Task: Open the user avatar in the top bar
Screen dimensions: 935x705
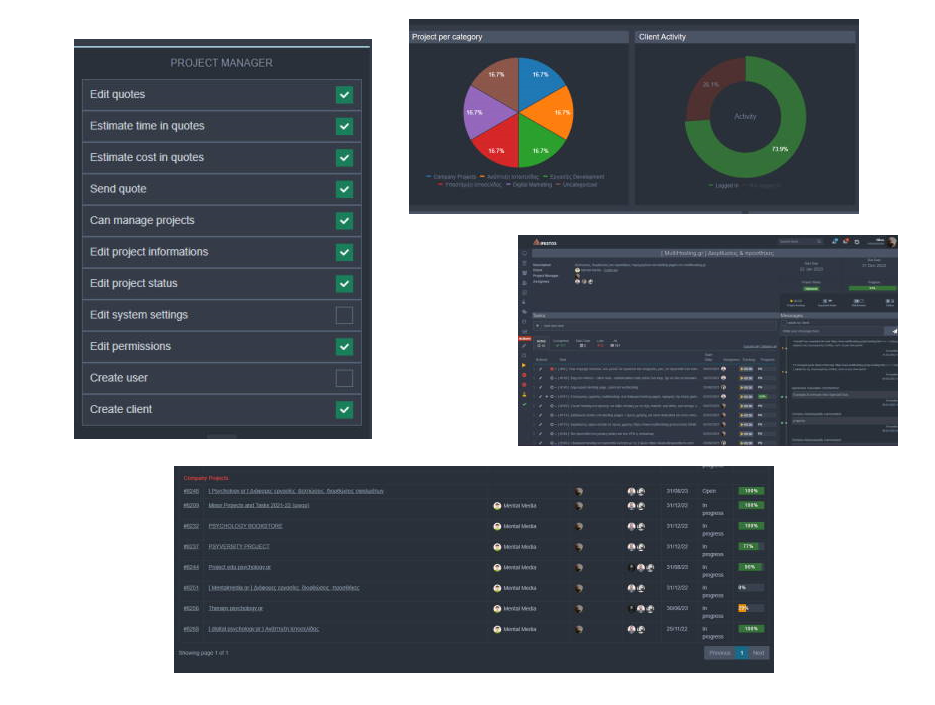Action: click(892, 242)
